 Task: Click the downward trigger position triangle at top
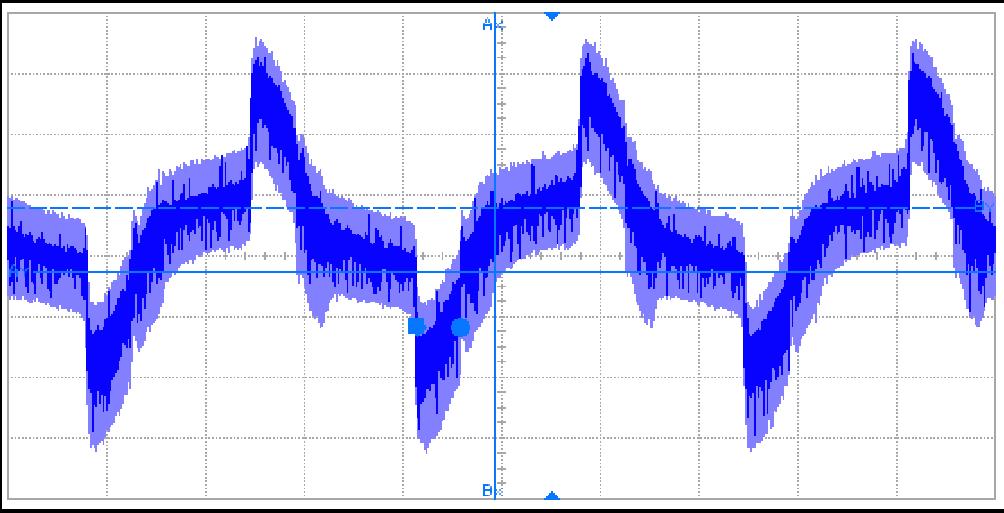coord(552,16)
